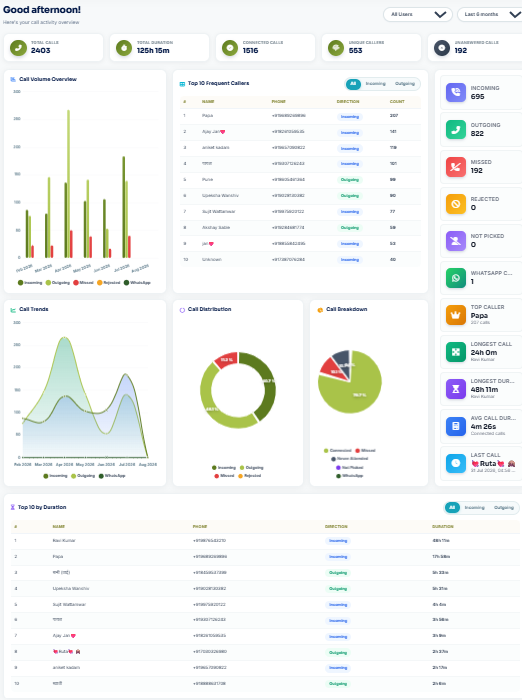The width and height of the screenshot is (522, 700).
Task: Click the Call Volume Overview chart icon
Action: (13, 79)
